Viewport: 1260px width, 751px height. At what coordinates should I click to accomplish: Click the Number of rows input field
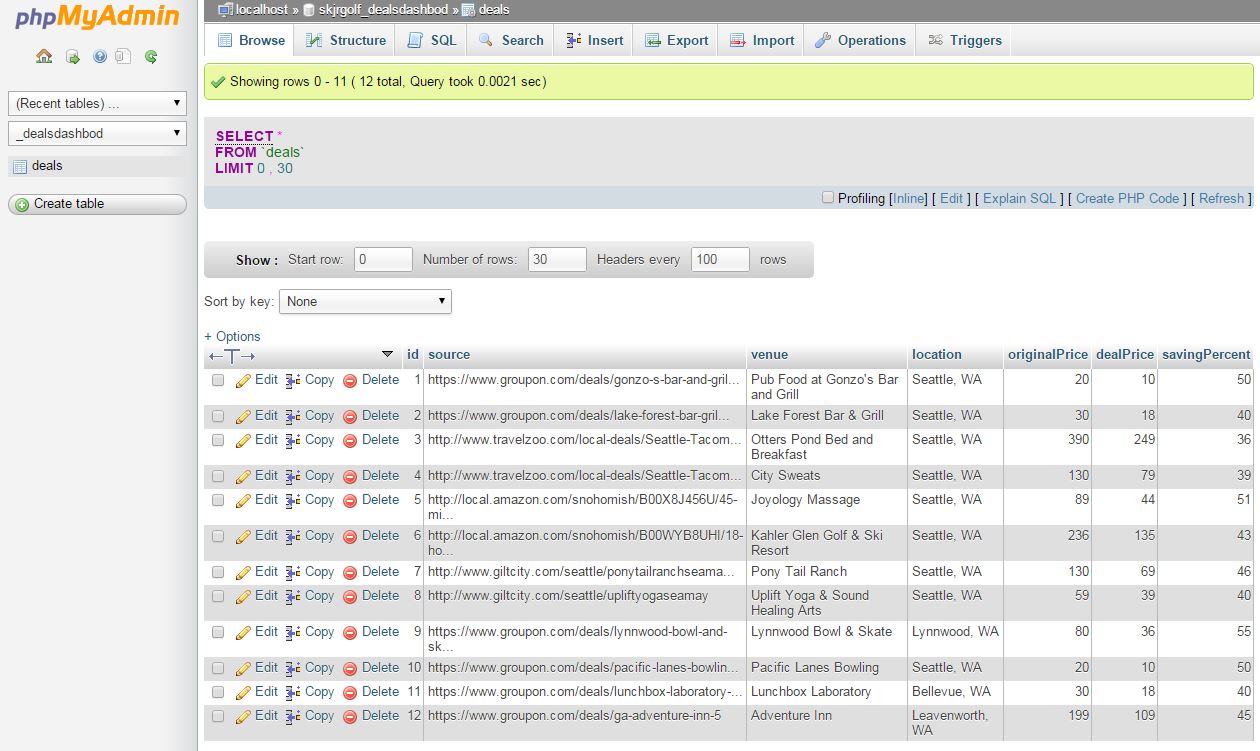(557, 259)
